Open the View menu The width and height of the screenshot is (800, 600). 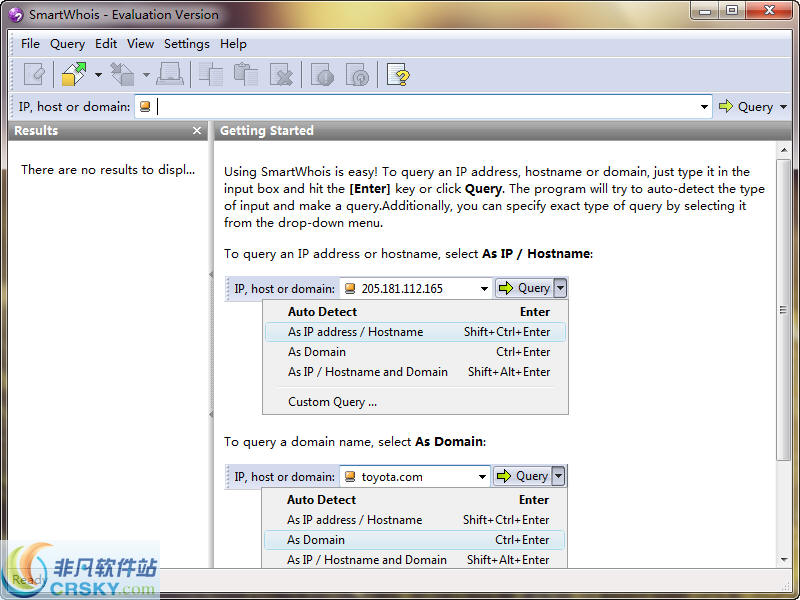(x=140, y=44)
